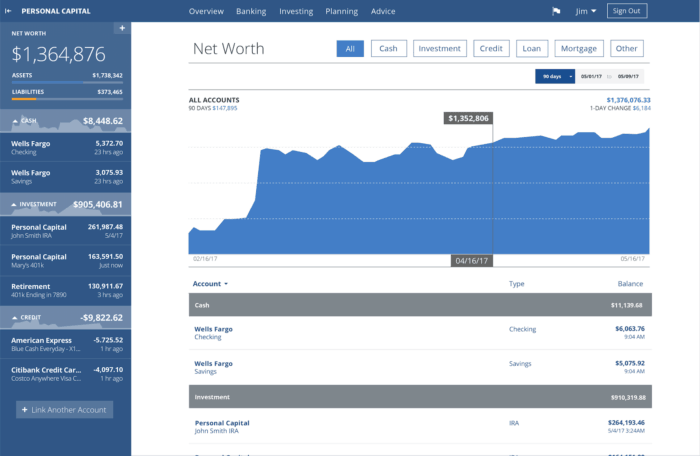Click the plus icon beside Net Worth

tap(122, 28)
